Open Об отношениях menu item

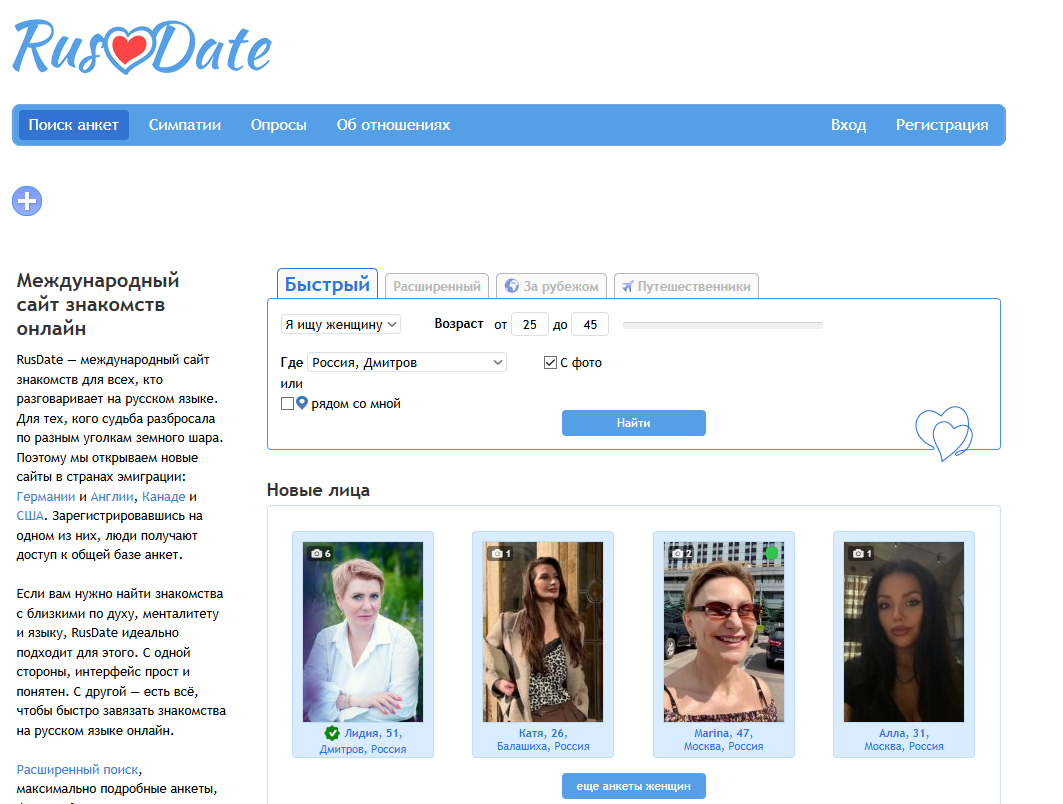[393, 125]
